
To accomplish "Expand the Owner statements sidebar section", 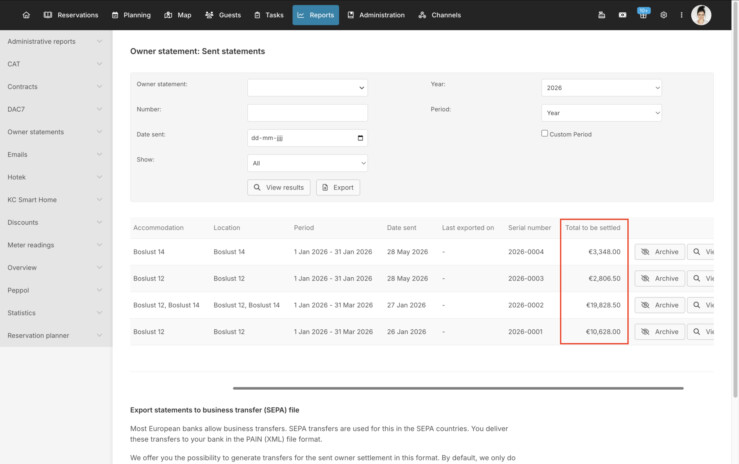I will point(56,132).
